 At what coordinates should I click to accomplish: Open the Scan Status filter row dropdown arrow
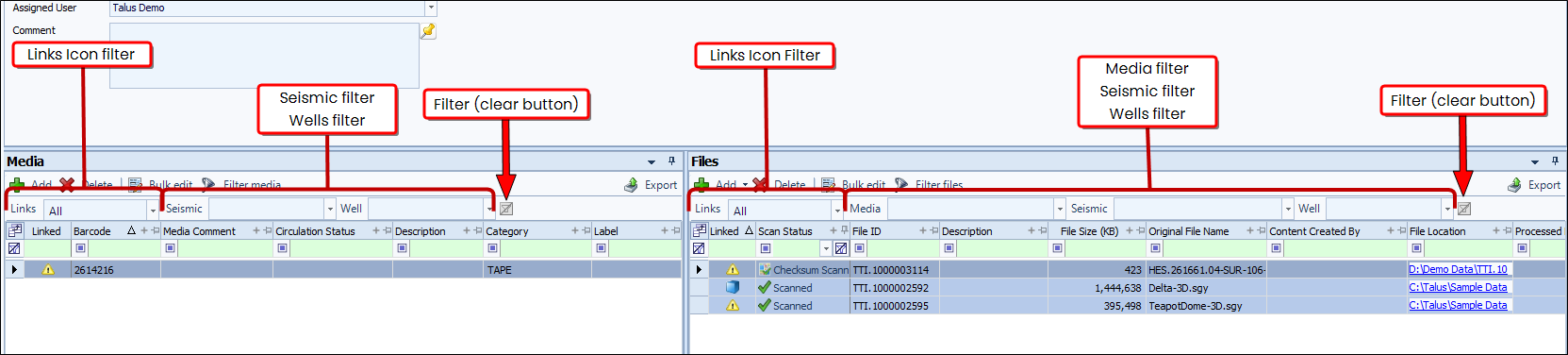pos(826,248)
